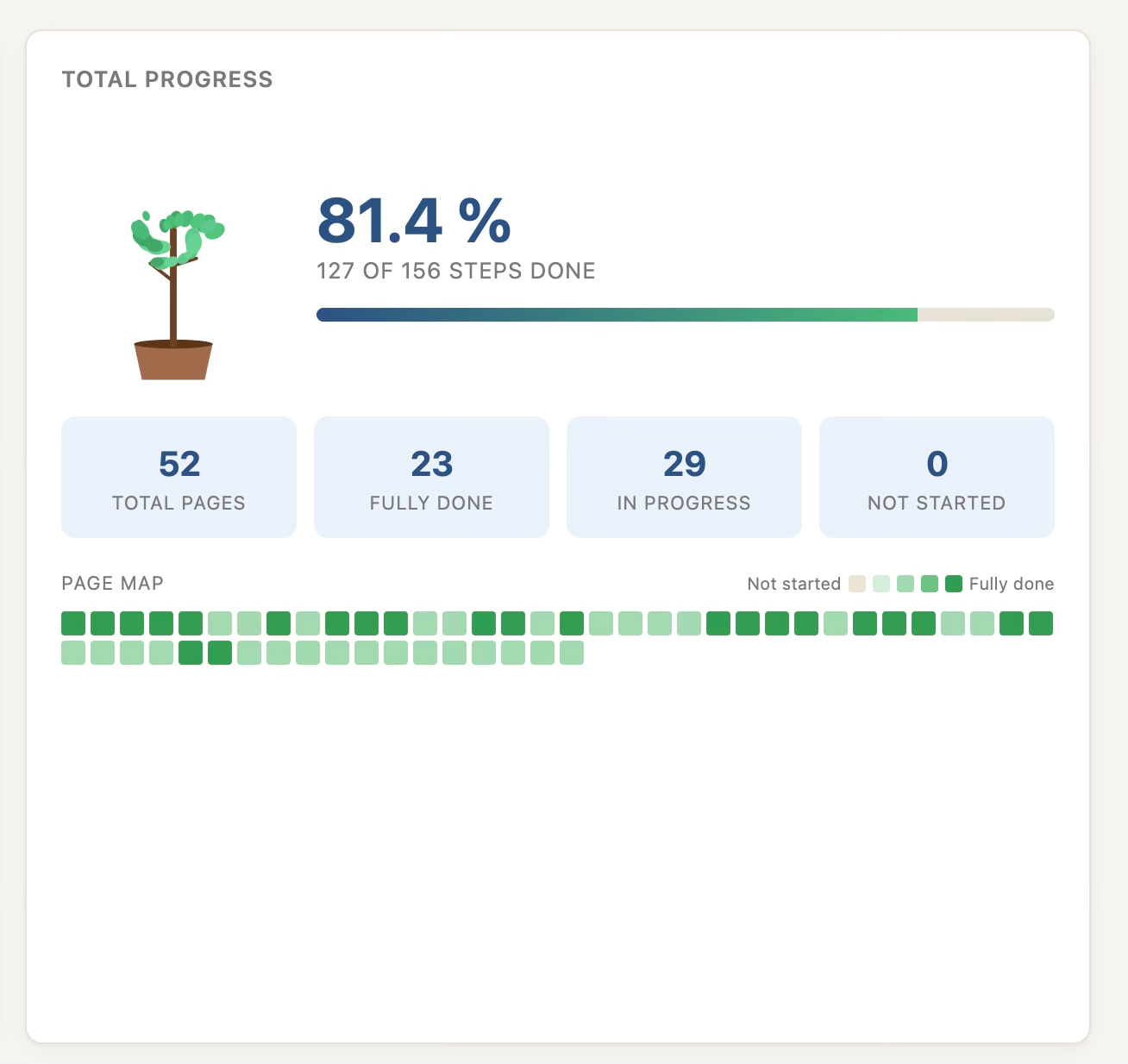
Task: Open the last square of the second page map row
Action: coord(572,653)
